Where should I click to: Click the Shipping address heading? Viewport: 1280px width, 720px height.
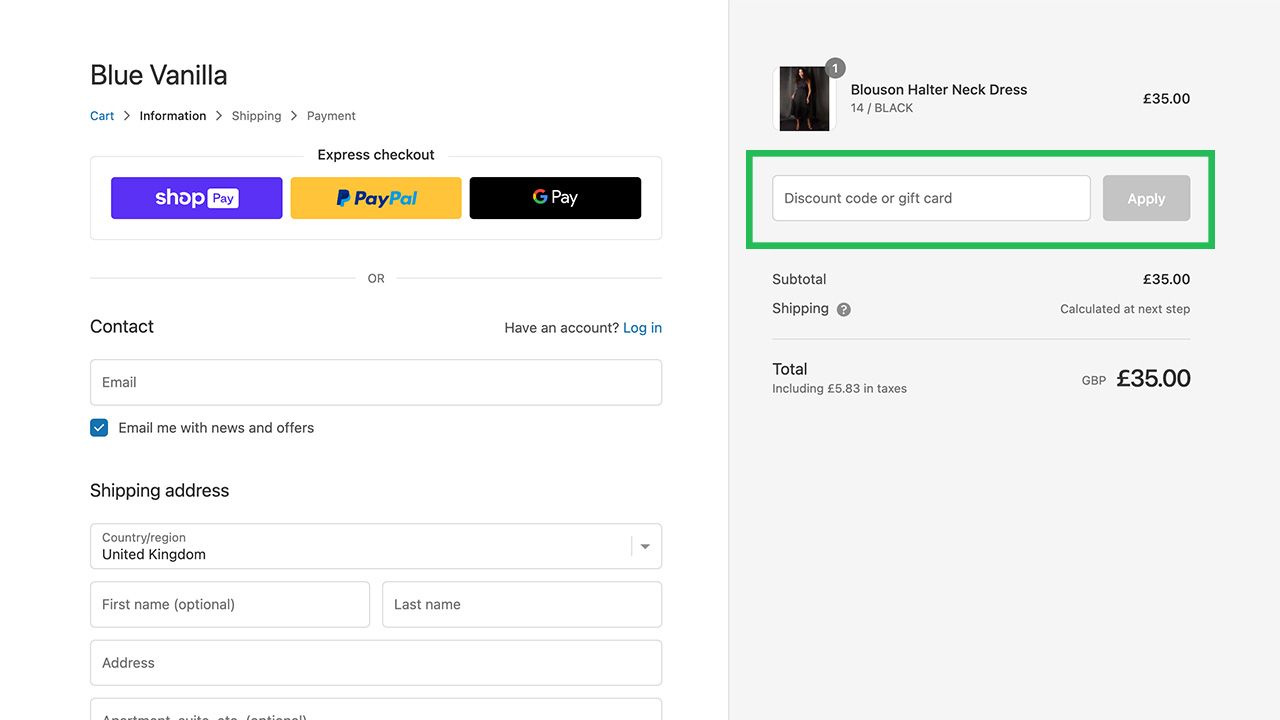coord(160,491)
